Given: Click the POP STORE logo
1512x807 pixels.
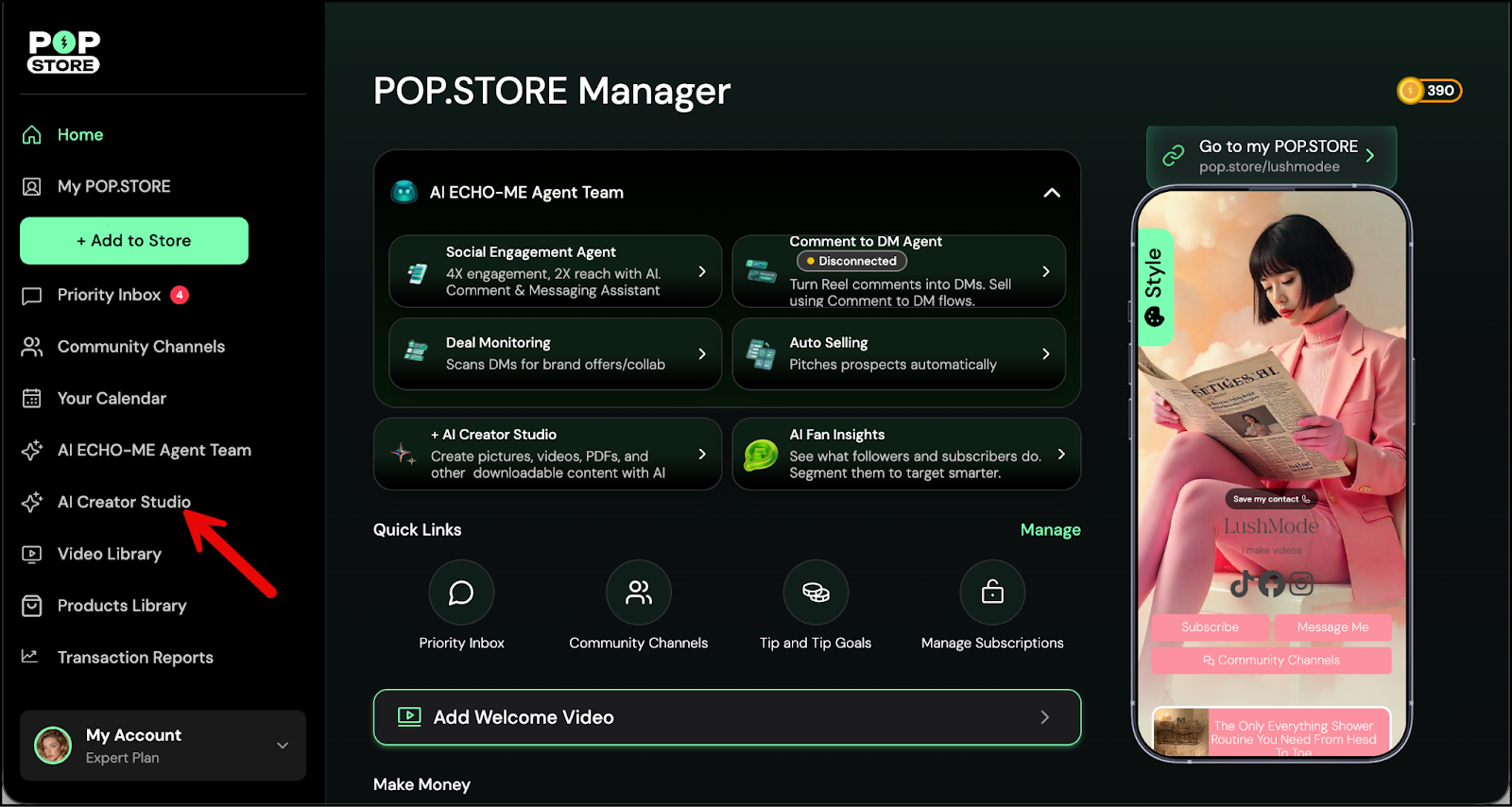Looking at the screenshot, I should click(64, 52).
